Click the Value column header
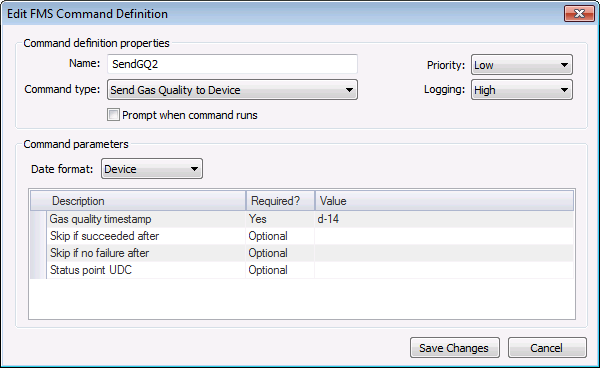This screenshot has height=368, width=600. point(444,201)
